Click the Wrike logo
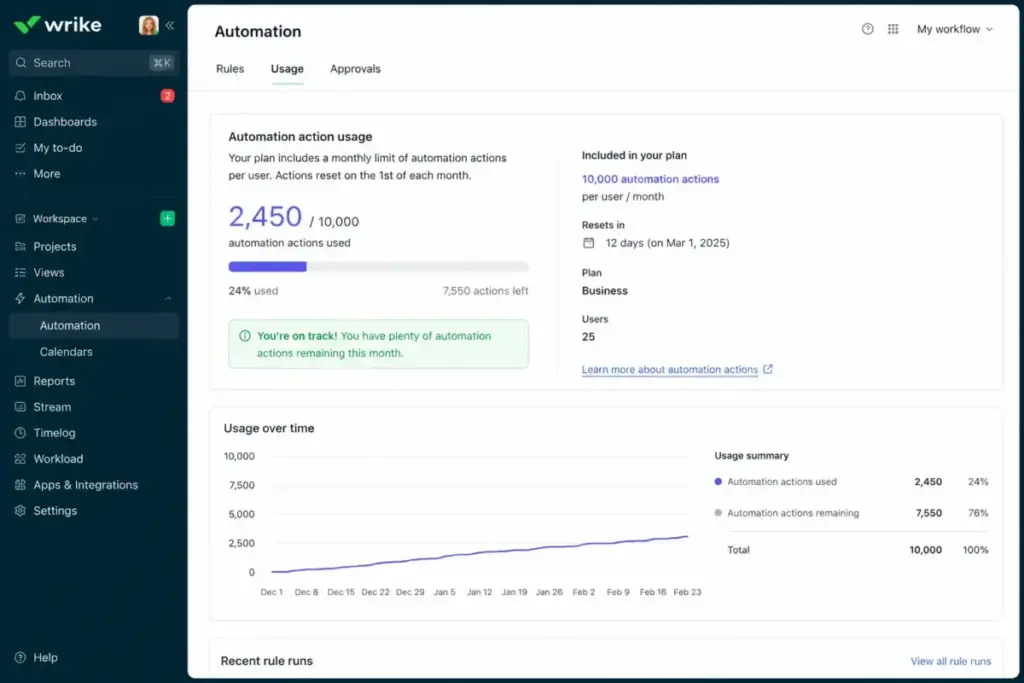 coord(57,25)
